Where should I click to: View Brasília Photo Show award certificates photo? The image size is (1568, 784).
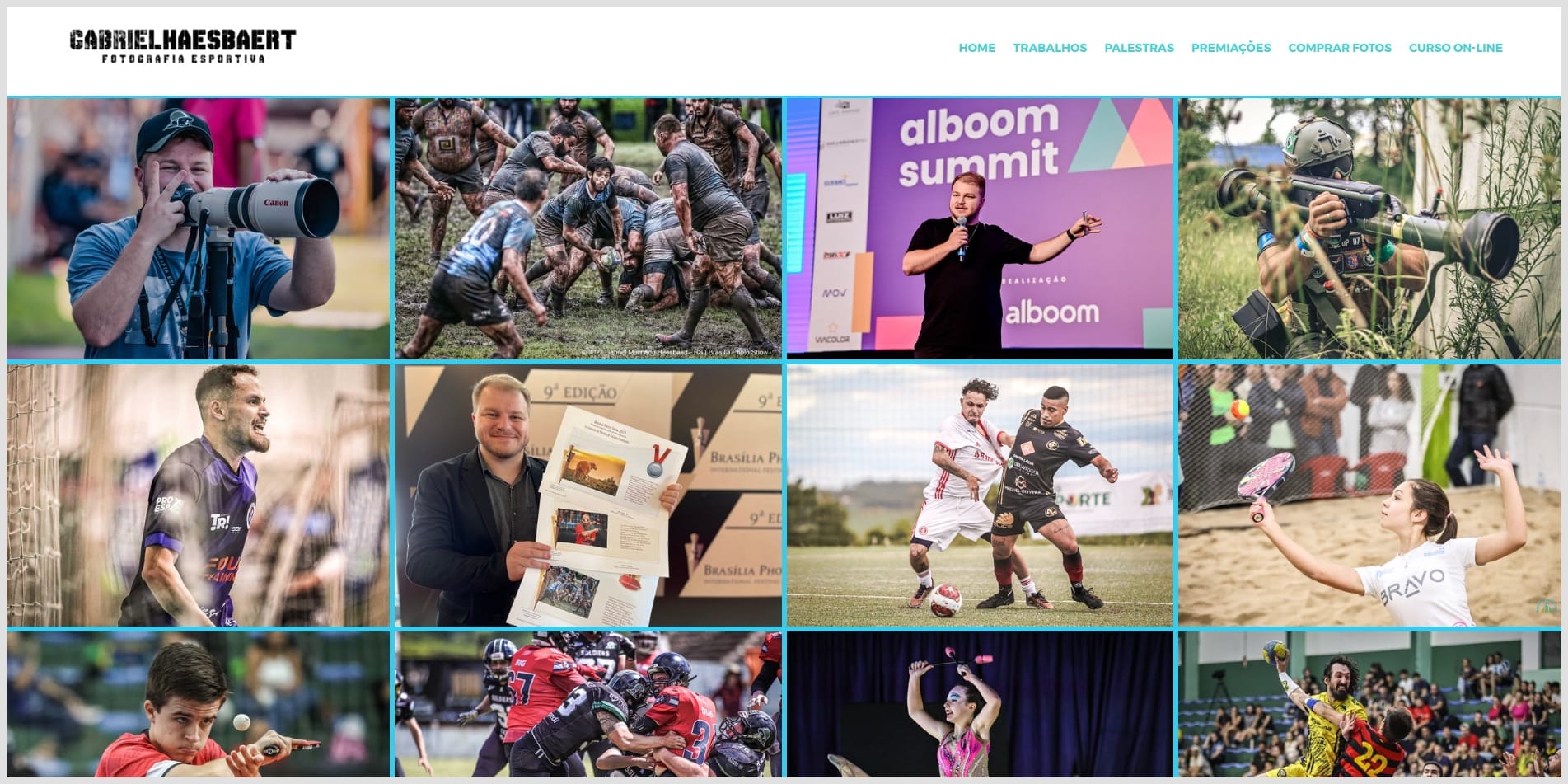point(587,495)
